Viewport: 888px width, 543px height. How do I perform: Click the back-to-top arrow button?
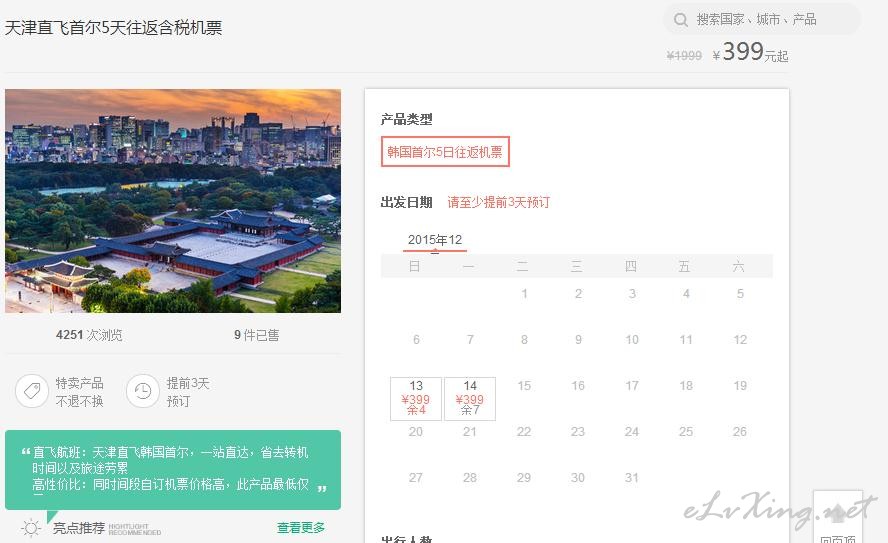pyautogui.click(x=838, y=516)
